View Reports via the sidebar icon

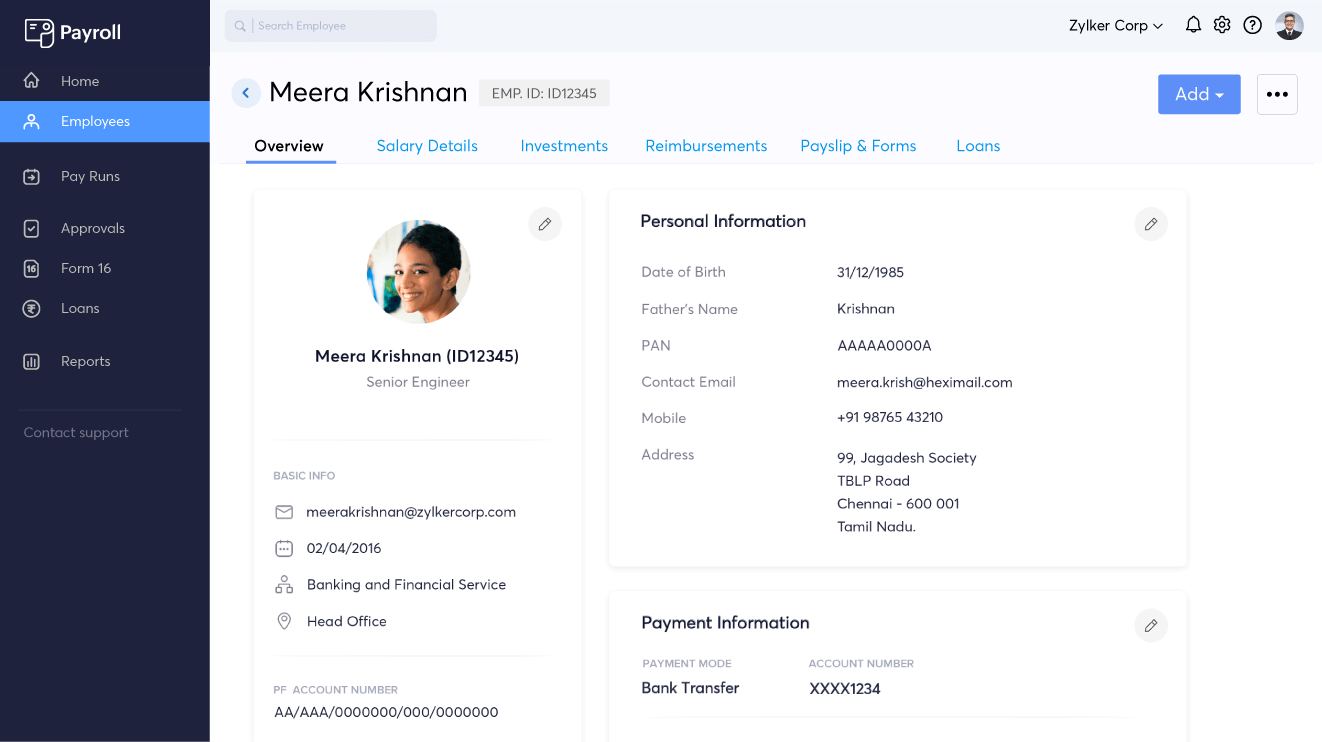(32, 361)
